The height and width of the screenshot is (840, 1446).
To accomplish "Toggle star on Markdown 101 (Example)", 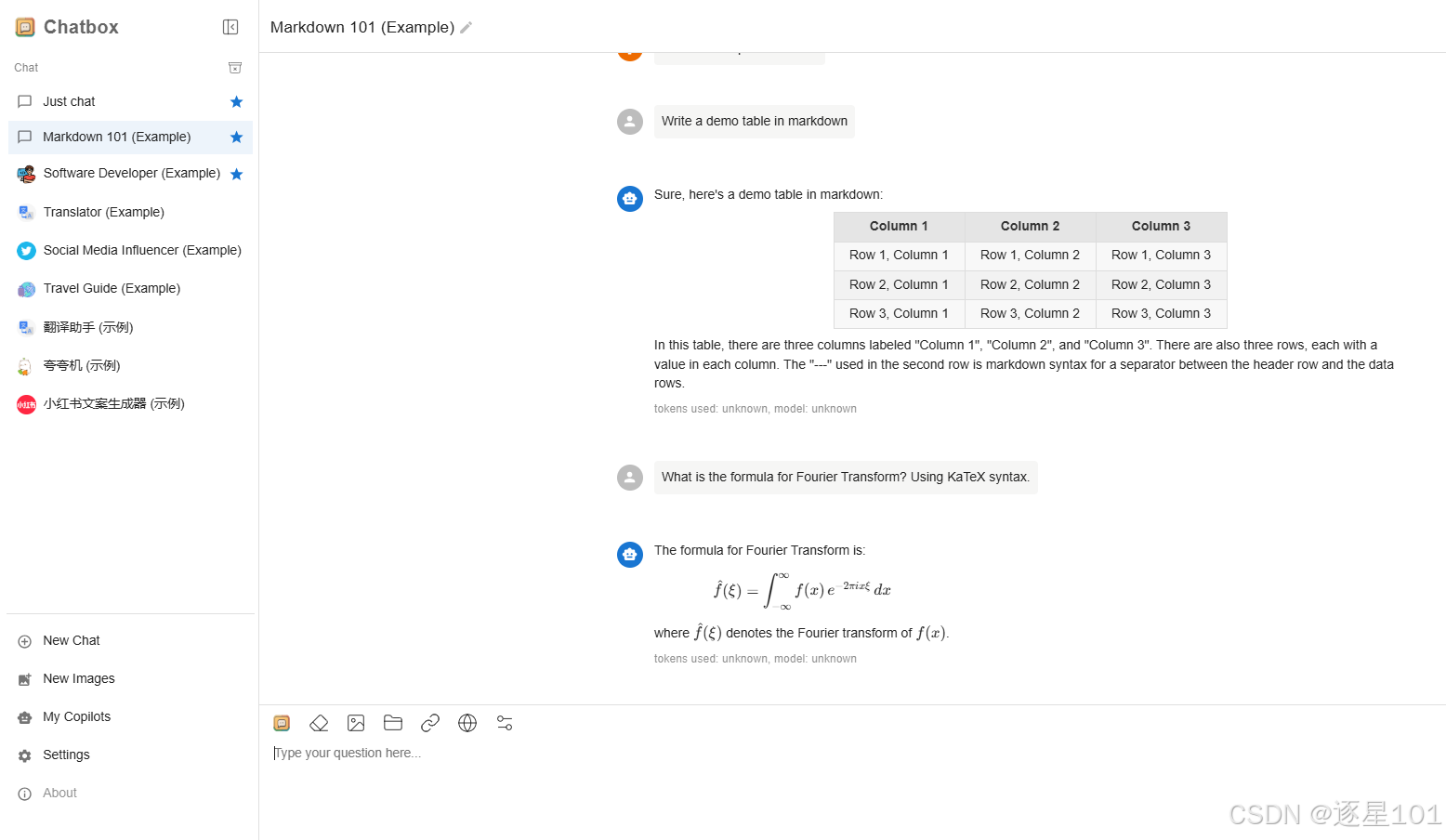I will coord(236,137).
